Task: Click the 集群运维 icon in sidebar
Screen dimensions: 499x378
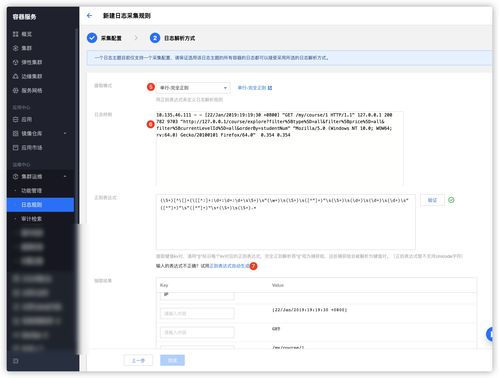Action: (15, 176)
